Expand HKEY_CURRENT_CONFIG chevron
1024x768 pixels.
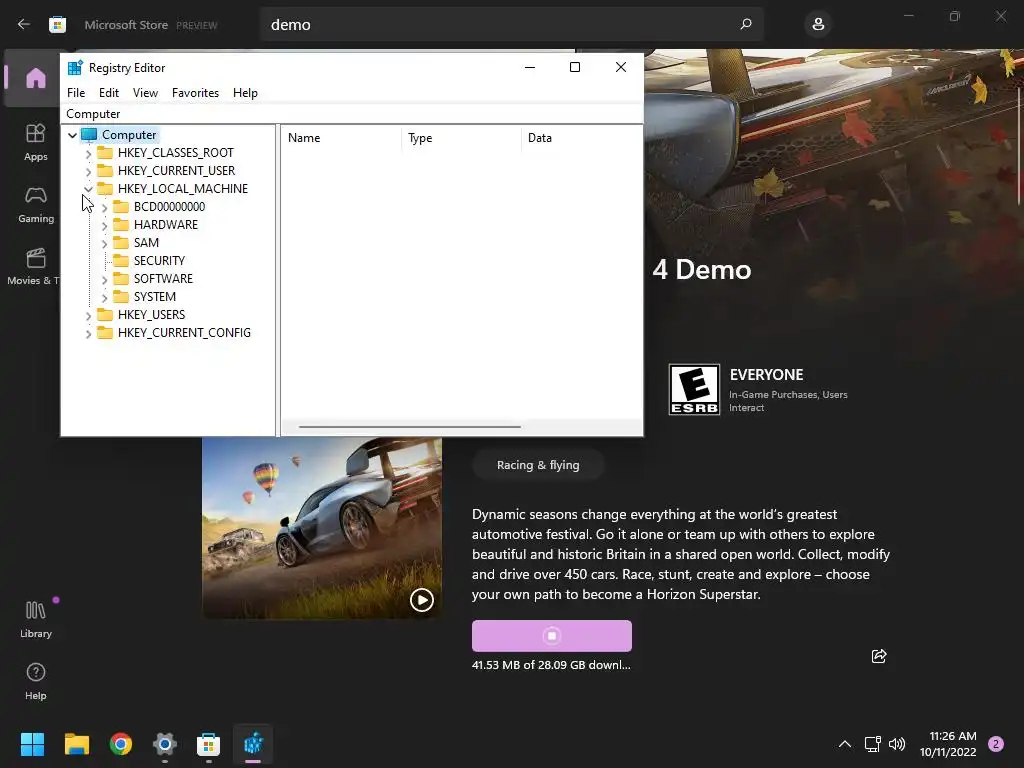[88, 333]
